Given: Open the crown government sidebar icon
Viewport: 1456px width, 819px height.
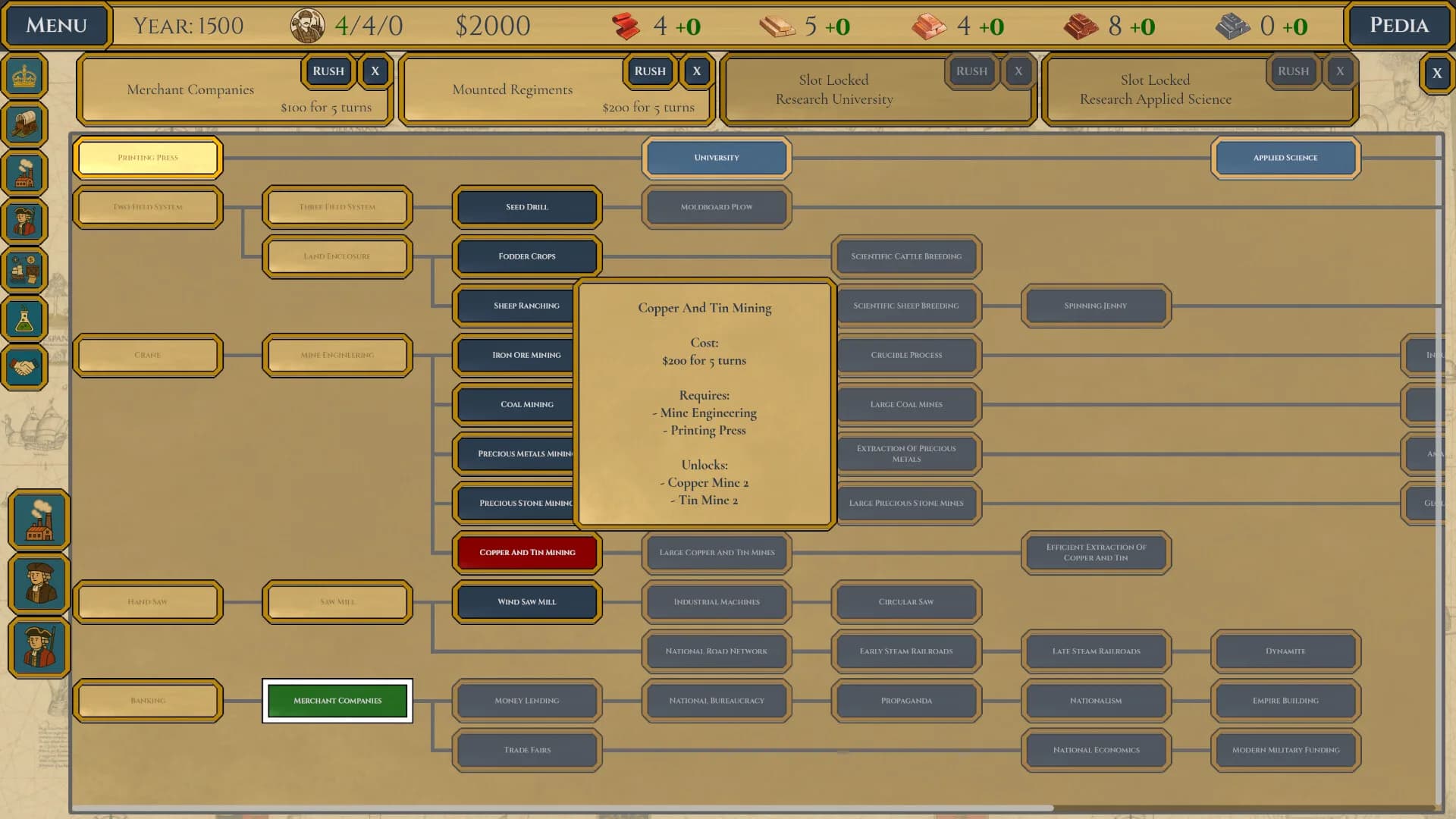Looking at the screenshot, I should 24,75.
